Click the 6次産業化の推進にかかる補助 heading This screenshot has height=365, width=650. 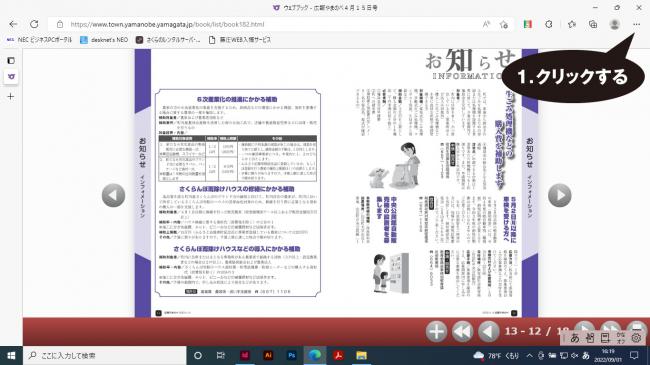(x=237, y=99)
